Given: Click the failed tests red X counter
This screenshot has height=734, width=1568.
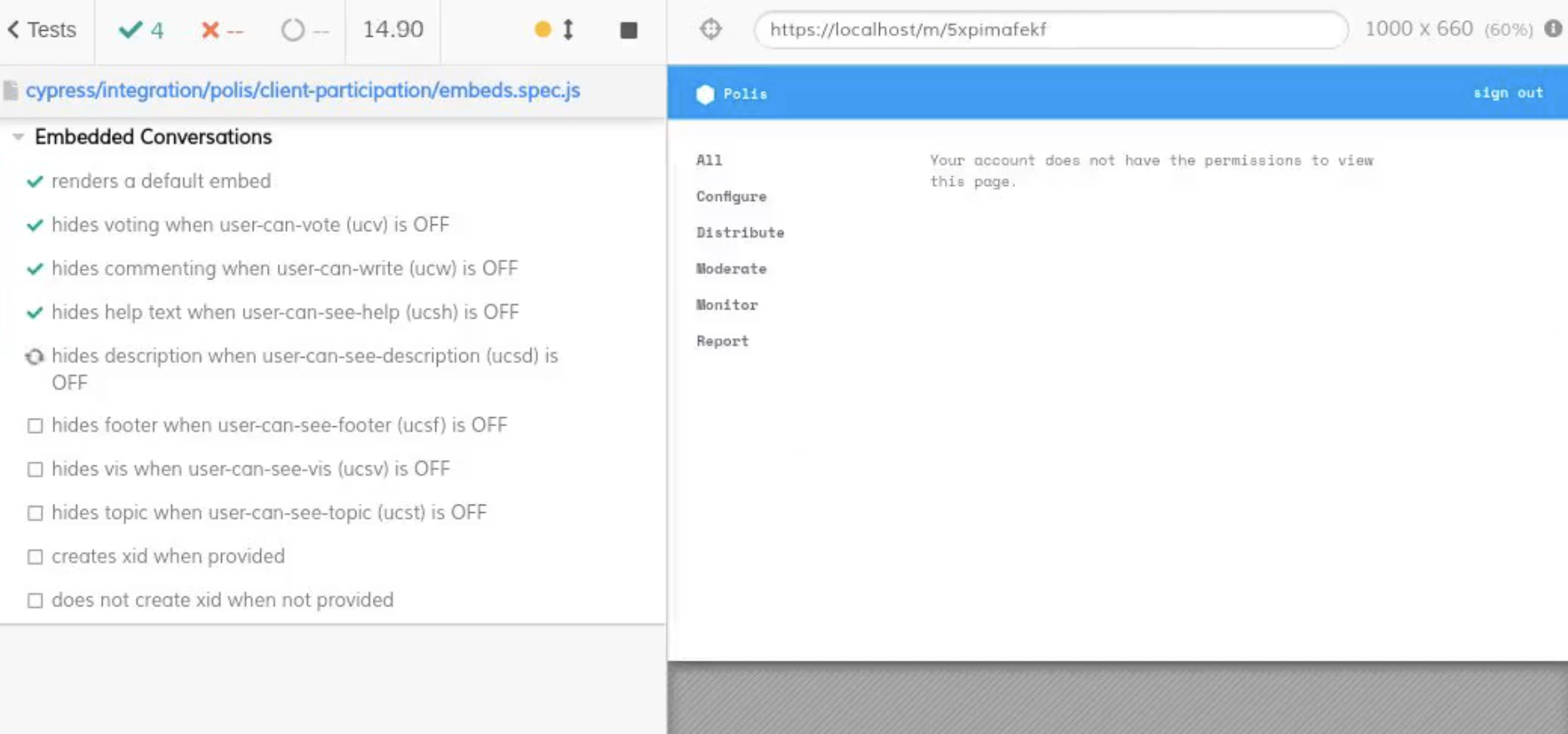Looking at the screenshot, I should coord(223,30).
